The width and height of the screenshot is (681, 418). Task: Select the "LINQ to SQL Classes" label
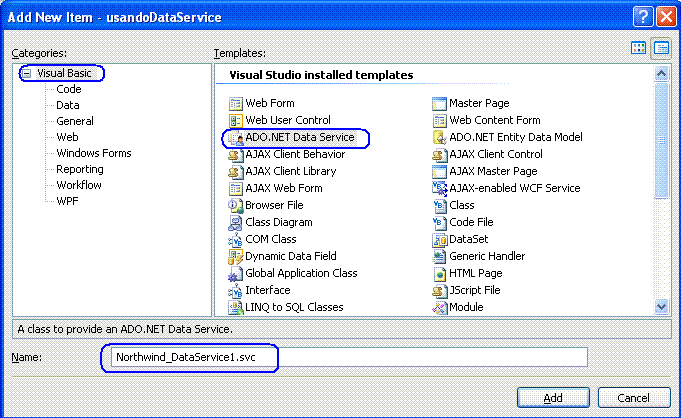click(294, 307)
